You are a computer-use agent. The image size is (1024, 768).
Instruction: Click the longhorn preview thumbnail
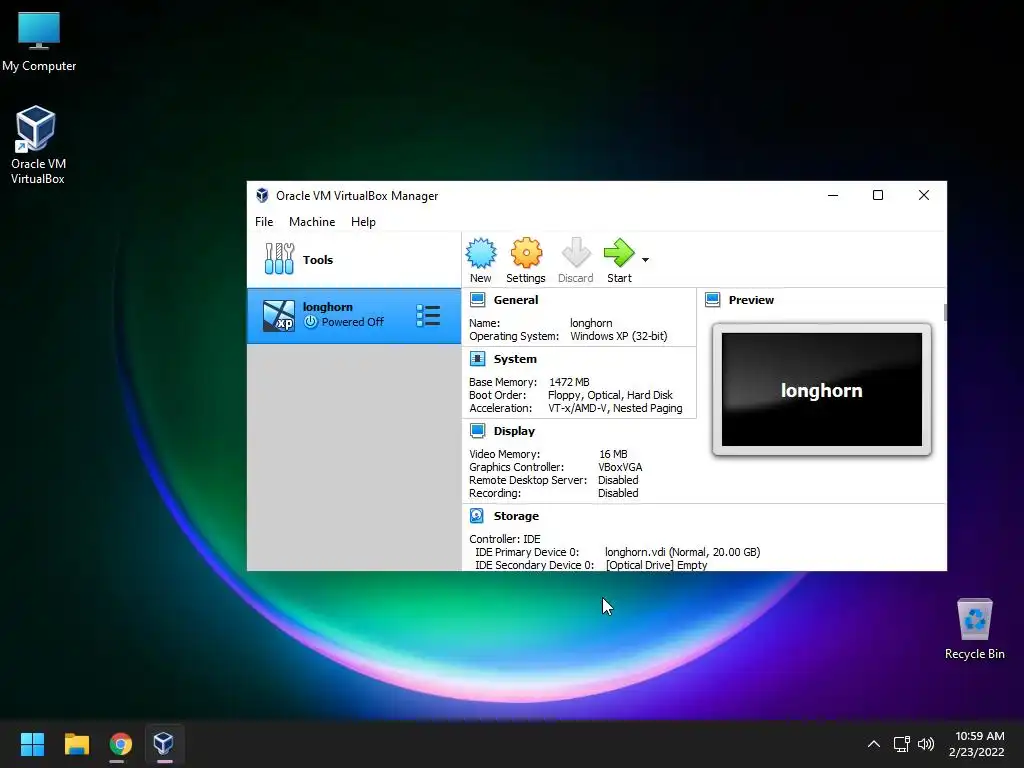(x=822, y=389)
